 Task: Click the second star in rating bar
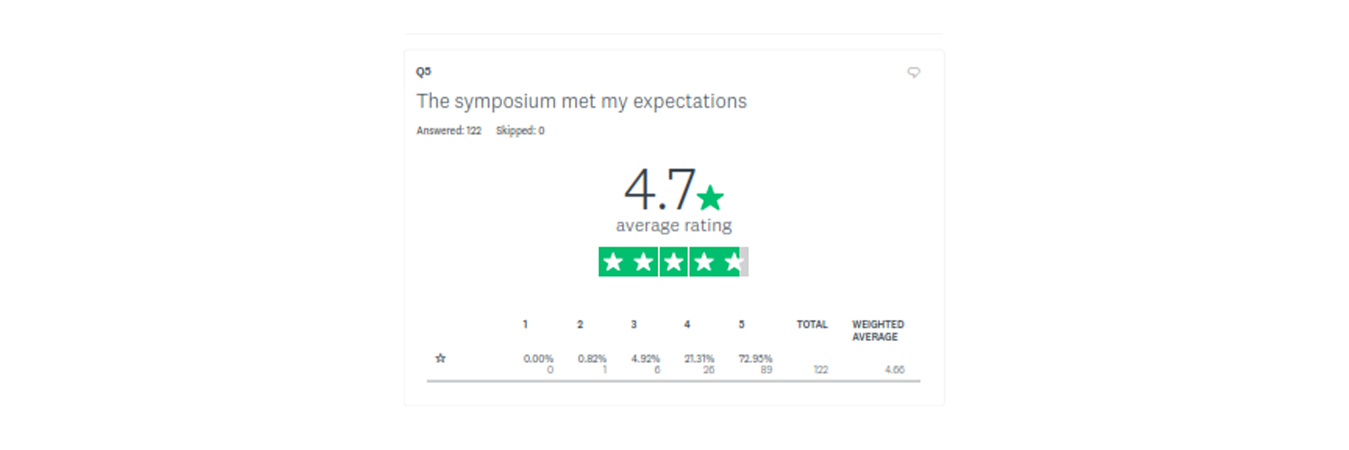643,262
